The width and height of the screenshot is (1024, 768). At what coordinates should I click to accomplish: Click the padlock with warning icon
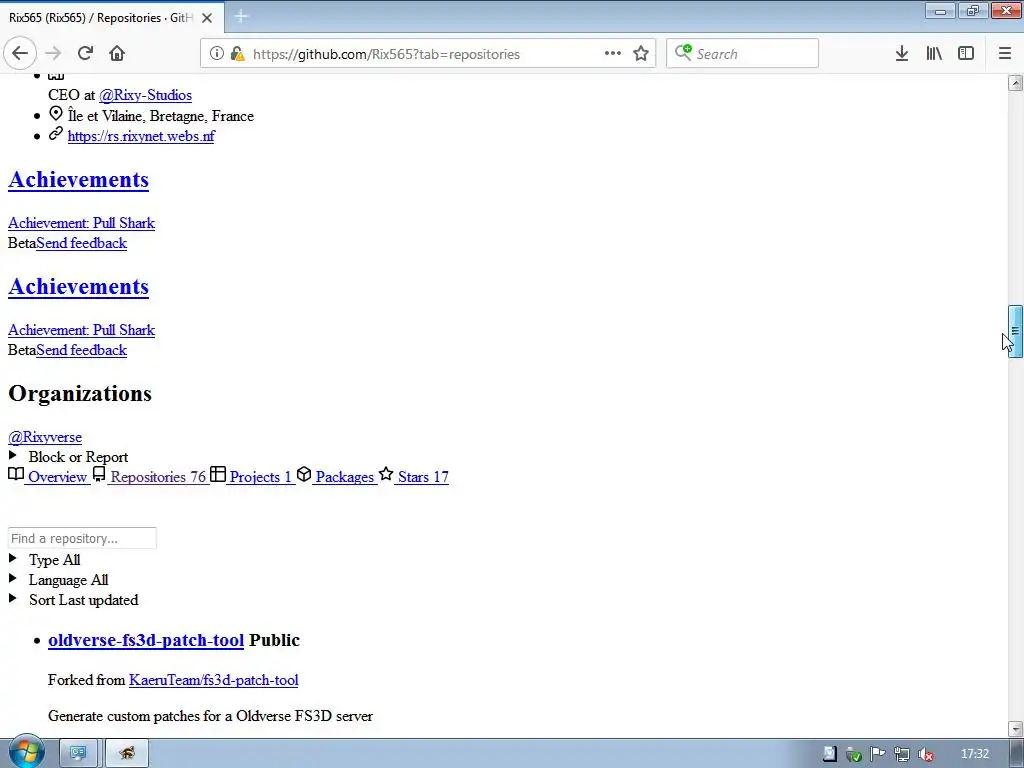pyautogui.click(x=238, y=54)
